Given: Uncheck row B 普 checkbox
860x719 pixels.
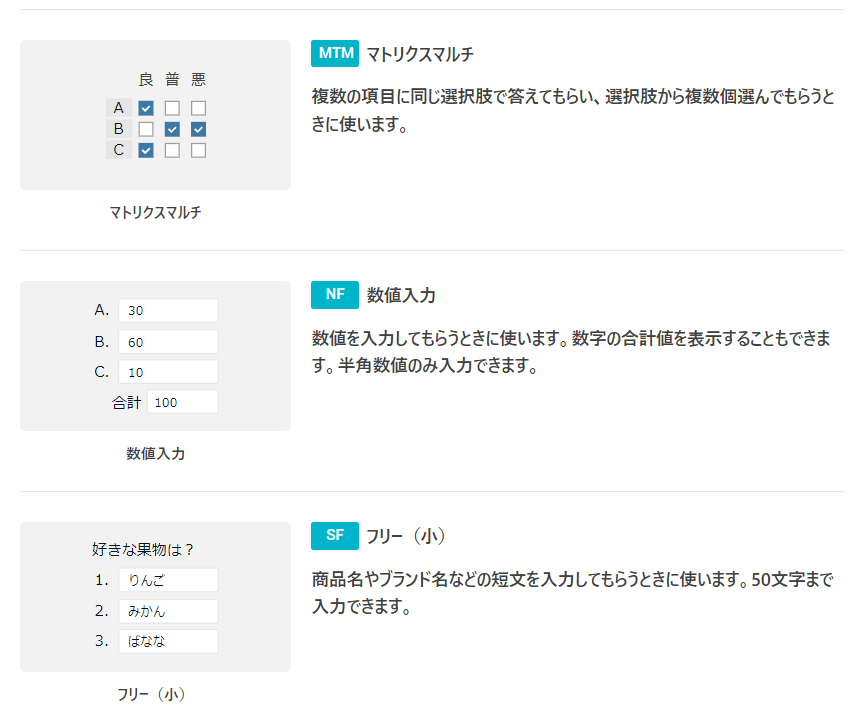Looking at the screenshot, I should tap(172, 129).
